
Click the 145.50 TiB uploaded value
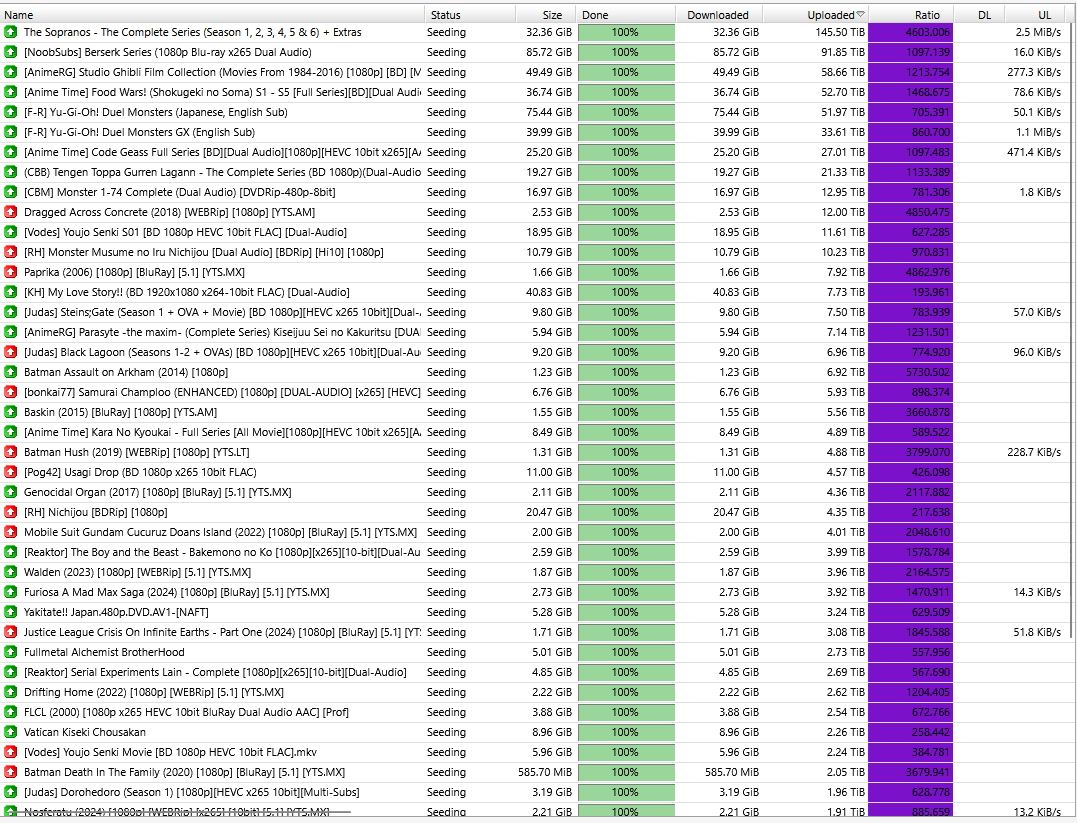click(x=840, y=32)
